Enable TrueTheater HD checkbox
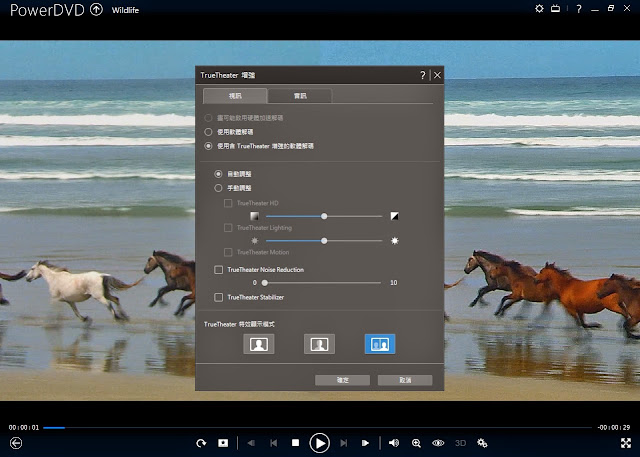The height and width of the screenshot is (457, 640). click(x=228, y=203)
